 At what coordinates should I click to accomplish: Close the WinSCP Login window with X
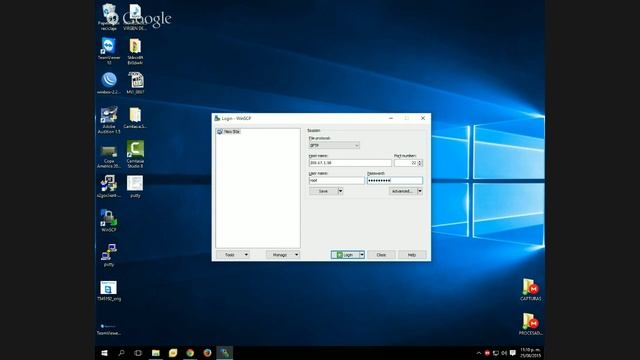[x=423, y=118]
